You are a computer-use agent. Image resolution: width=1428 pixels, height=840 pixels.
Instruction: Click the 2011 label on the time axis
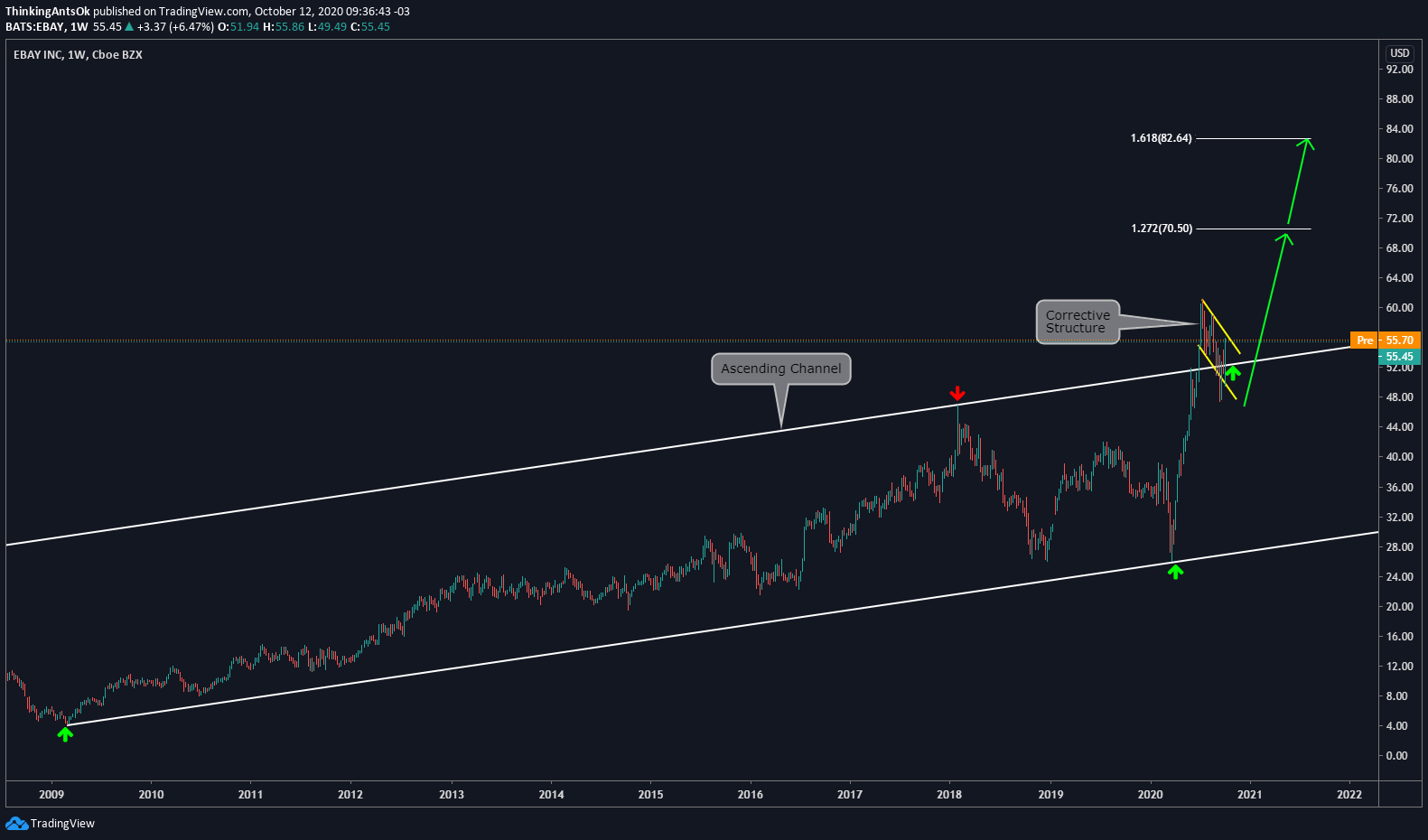250,795
